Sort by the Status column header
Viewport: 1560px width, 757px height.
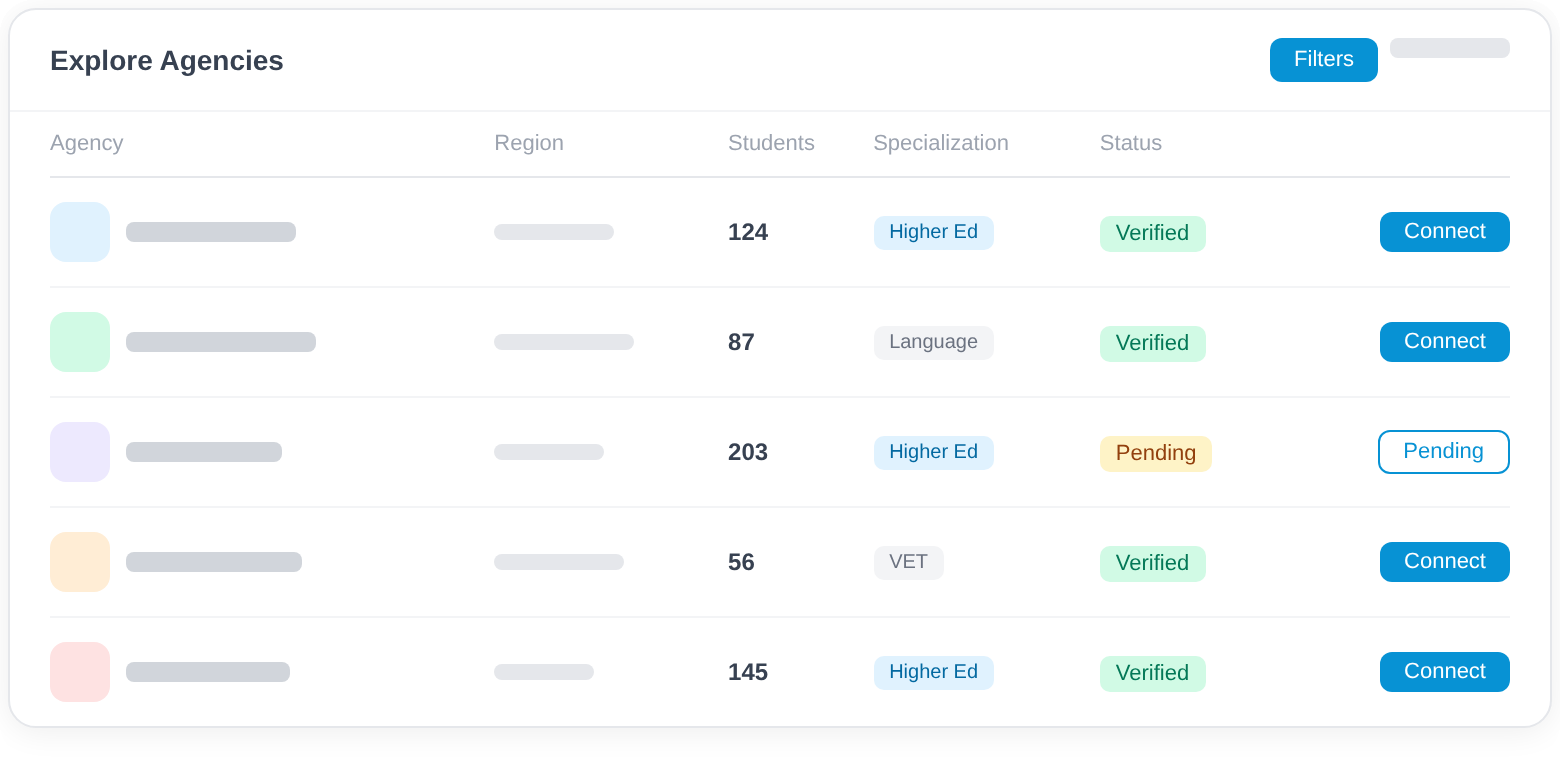point(1130,143)
